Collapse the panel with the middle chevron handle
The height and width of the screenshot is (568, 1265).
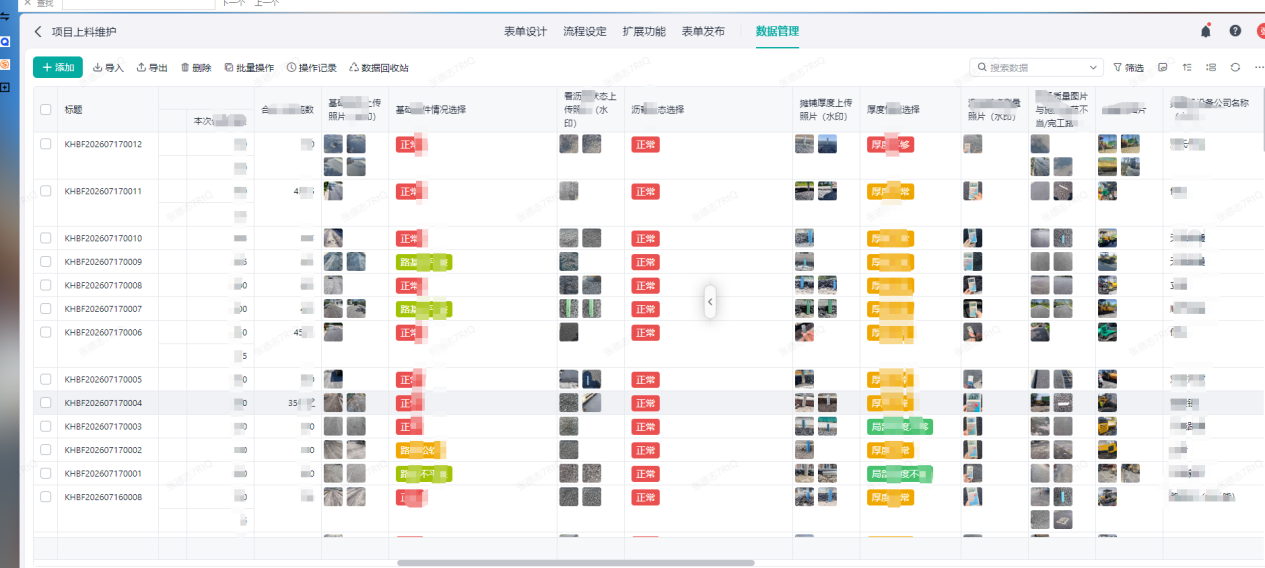point(710,301)
